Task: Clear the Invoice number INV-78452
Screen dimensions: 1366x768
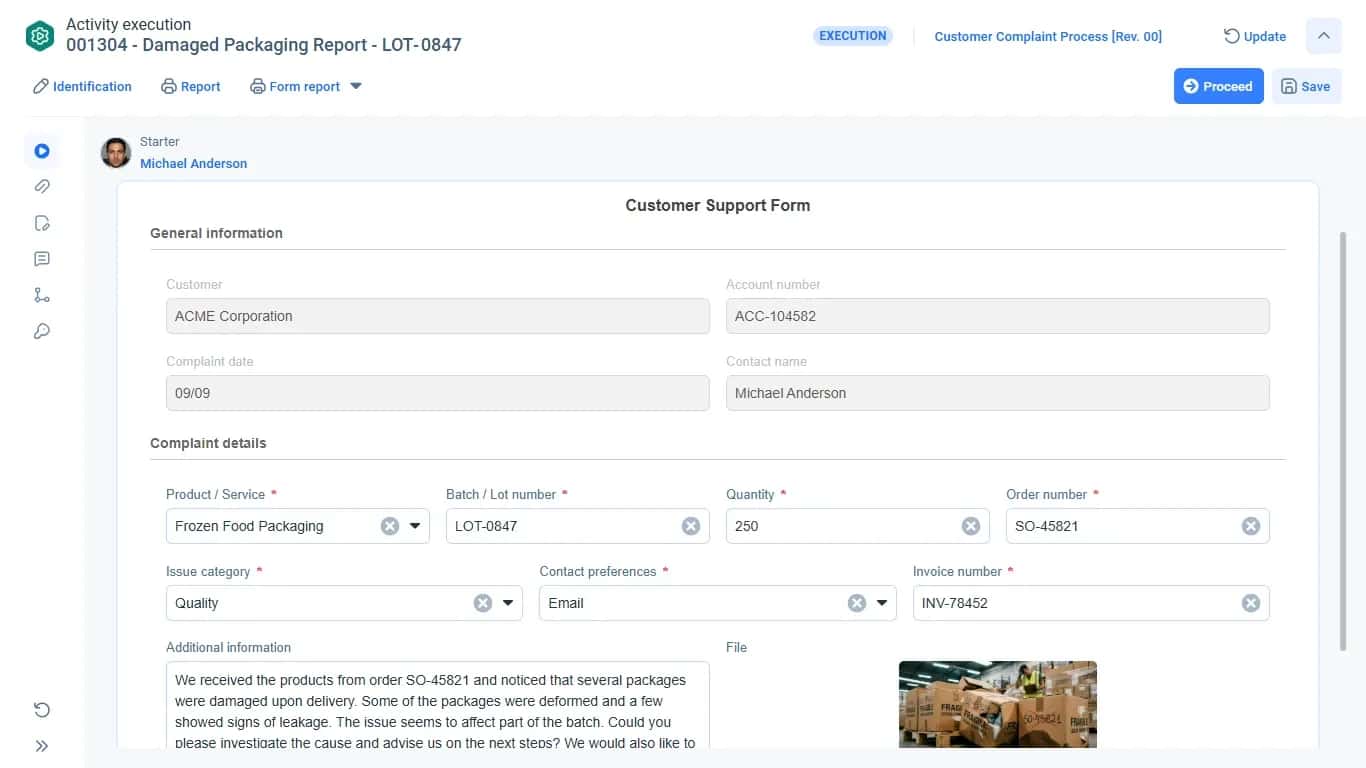Action: [x=1251, y=603]
